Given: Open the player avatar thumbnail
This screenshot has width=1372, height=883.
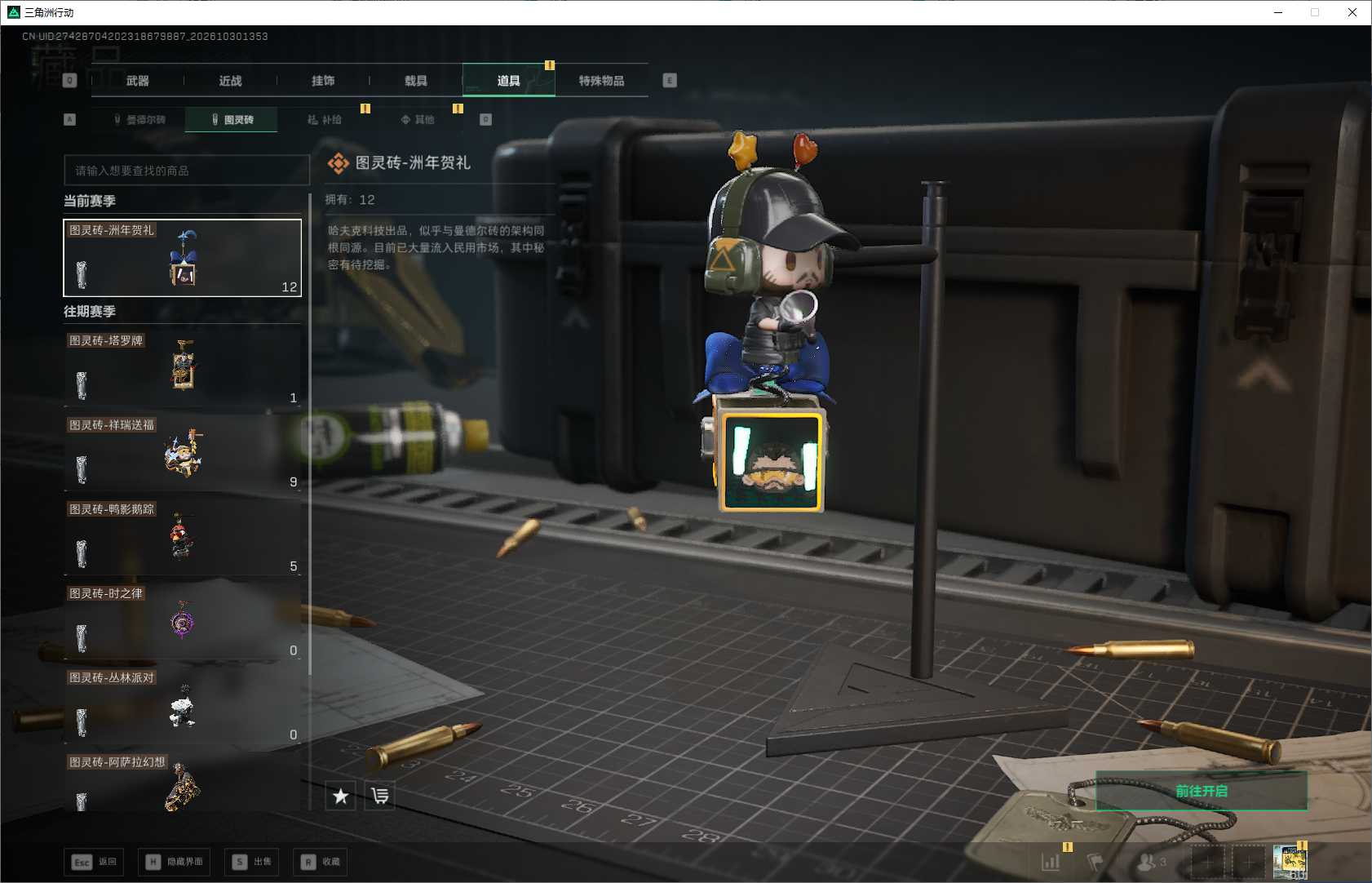Looking at the screenshot, I should click(x=1290, y=863).
